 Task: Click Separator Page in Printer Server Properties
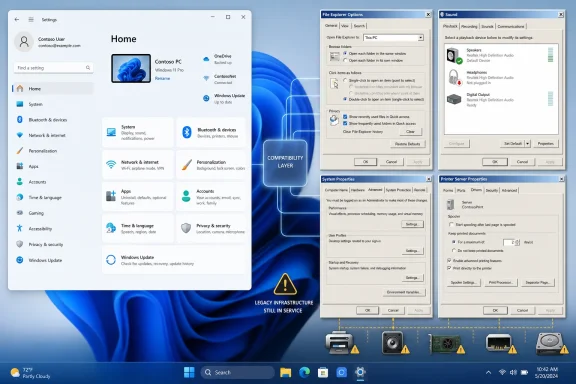(537, 282)
